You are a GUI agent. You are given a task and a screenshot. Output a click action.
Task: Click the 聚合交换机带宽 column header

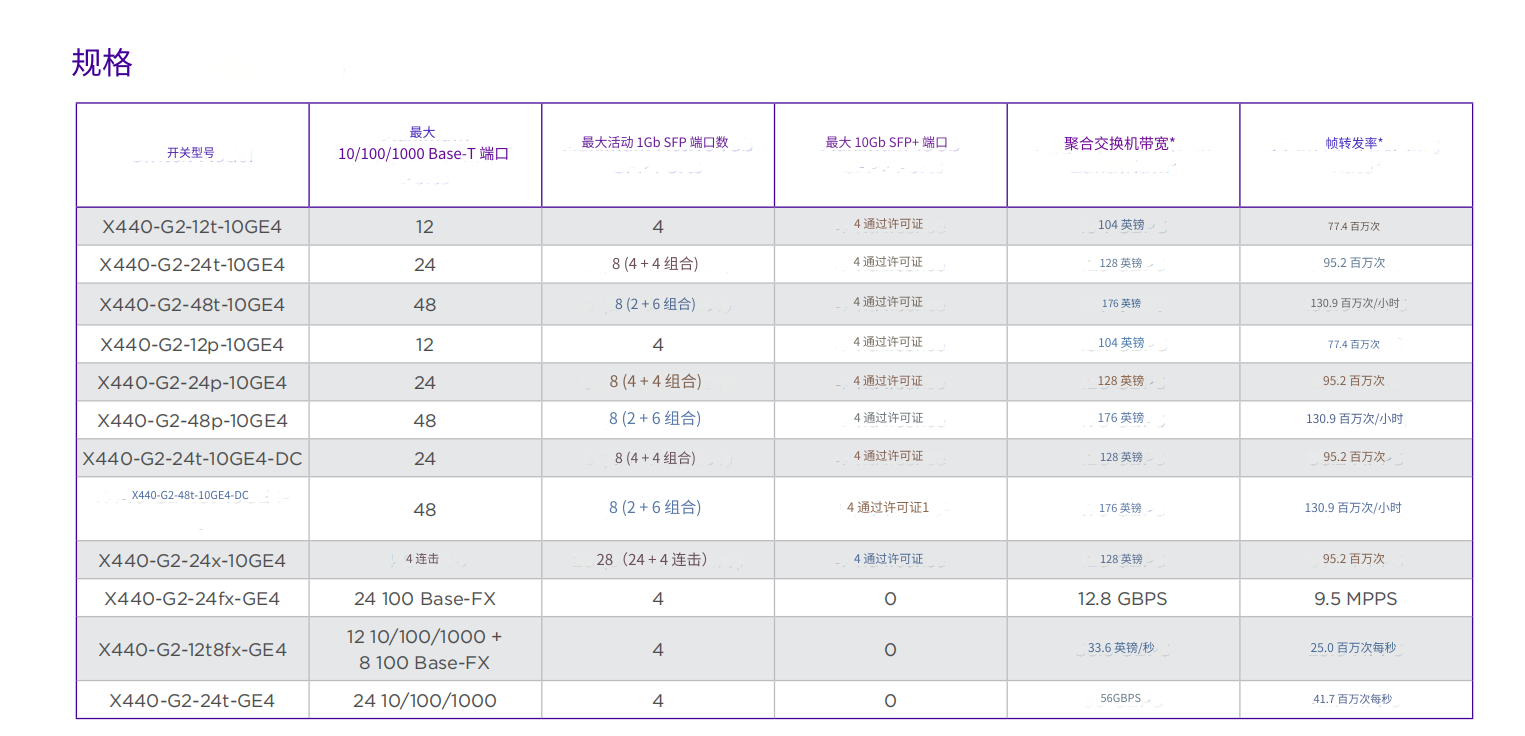tap(1123, 143)
